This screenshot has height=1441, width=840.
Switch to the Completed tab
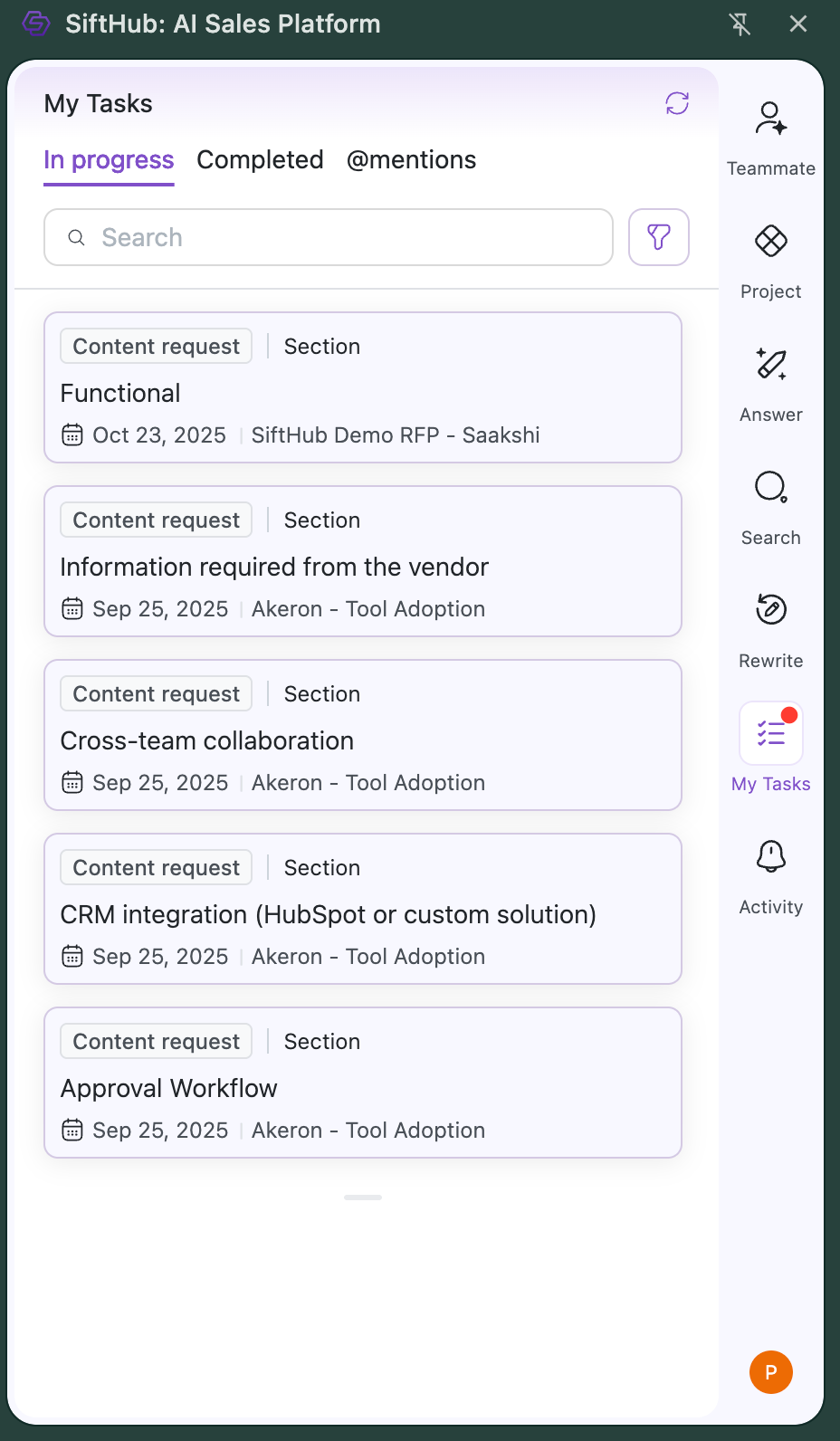(260, 160)
